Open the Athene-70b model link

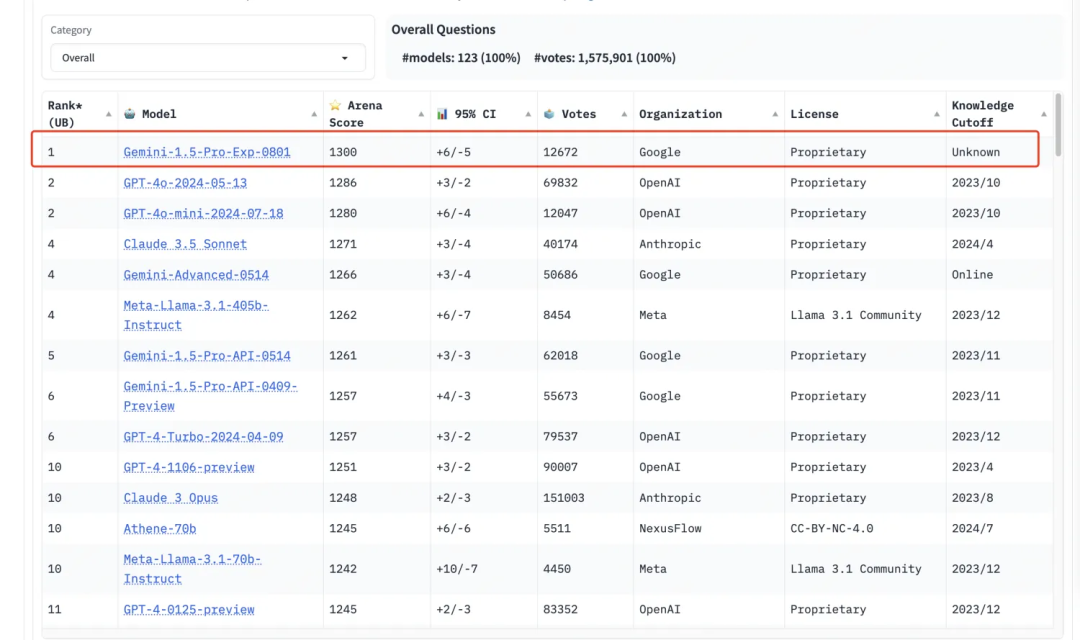point(159,528)
